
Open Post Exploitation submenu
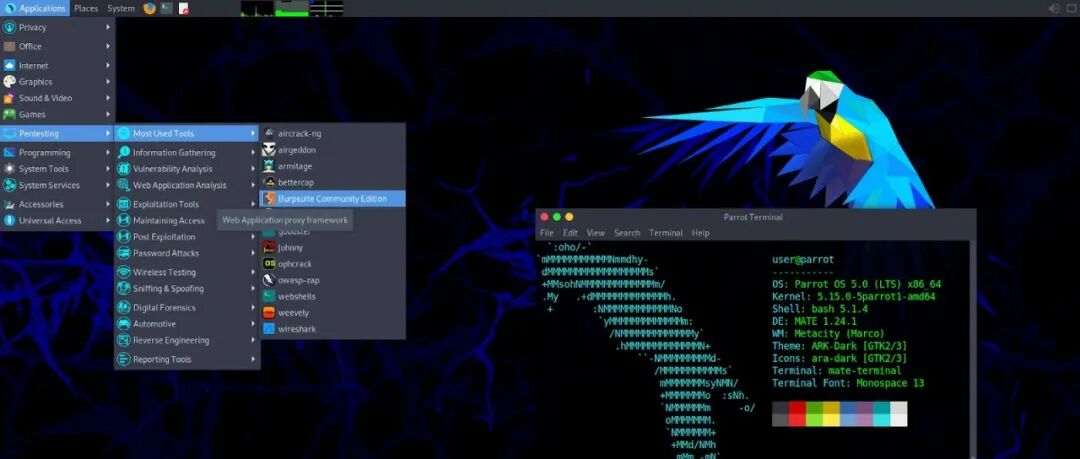[x=187, y=237]
